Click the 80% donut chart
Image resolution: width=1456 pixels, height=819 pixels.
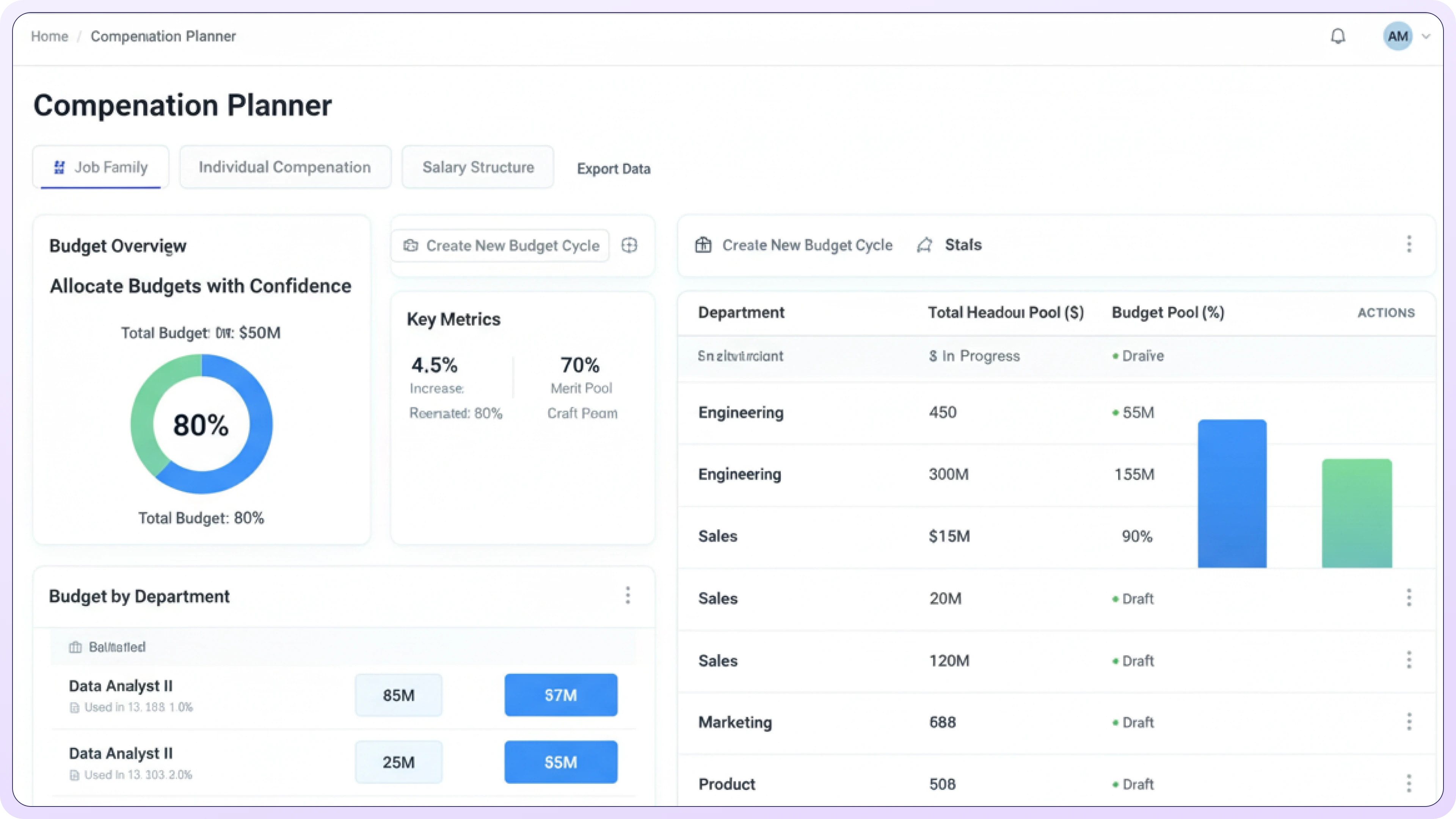[x=201, y=425]
